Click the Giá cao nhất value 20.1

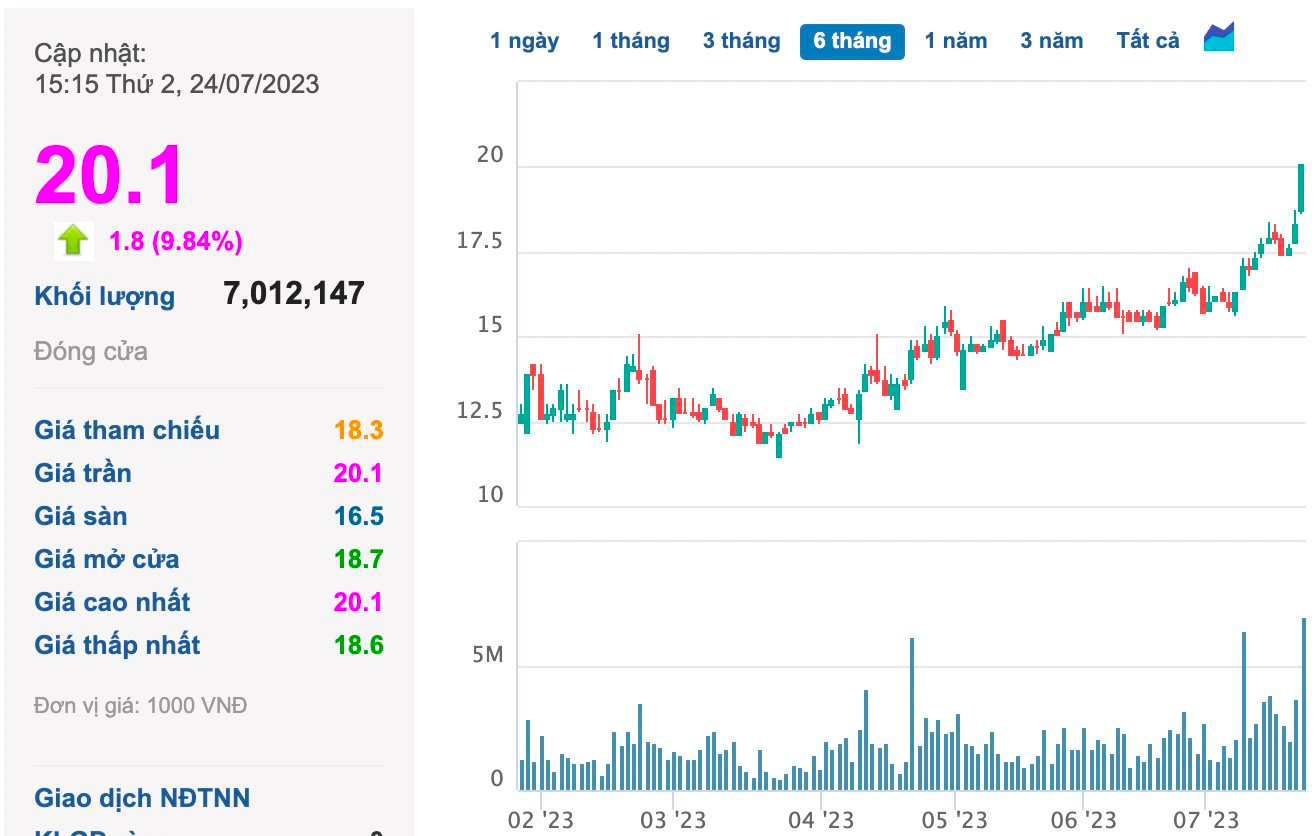359,602
